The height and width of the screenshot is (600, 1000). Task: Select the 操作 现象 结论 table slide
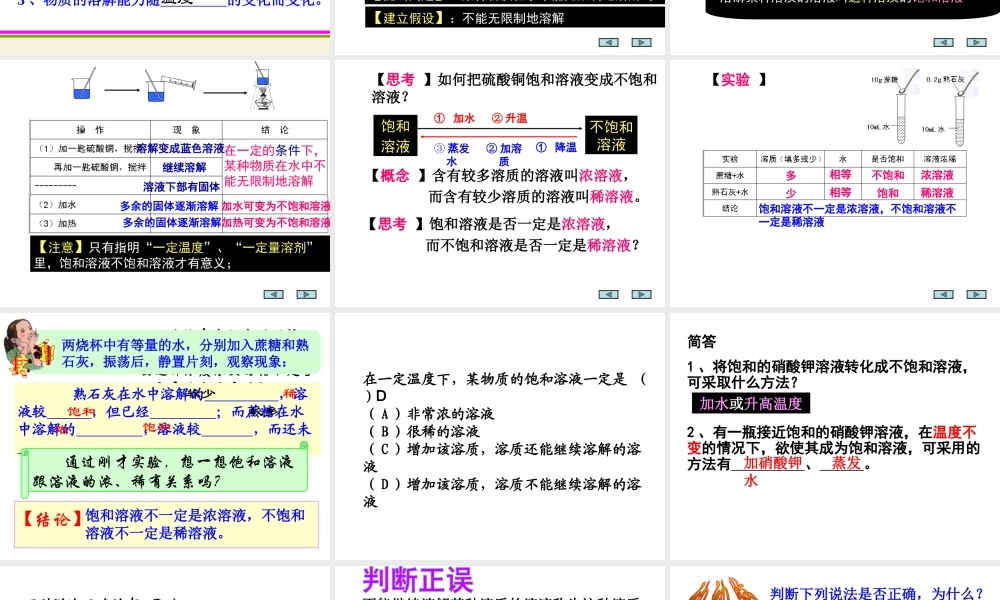165,184
